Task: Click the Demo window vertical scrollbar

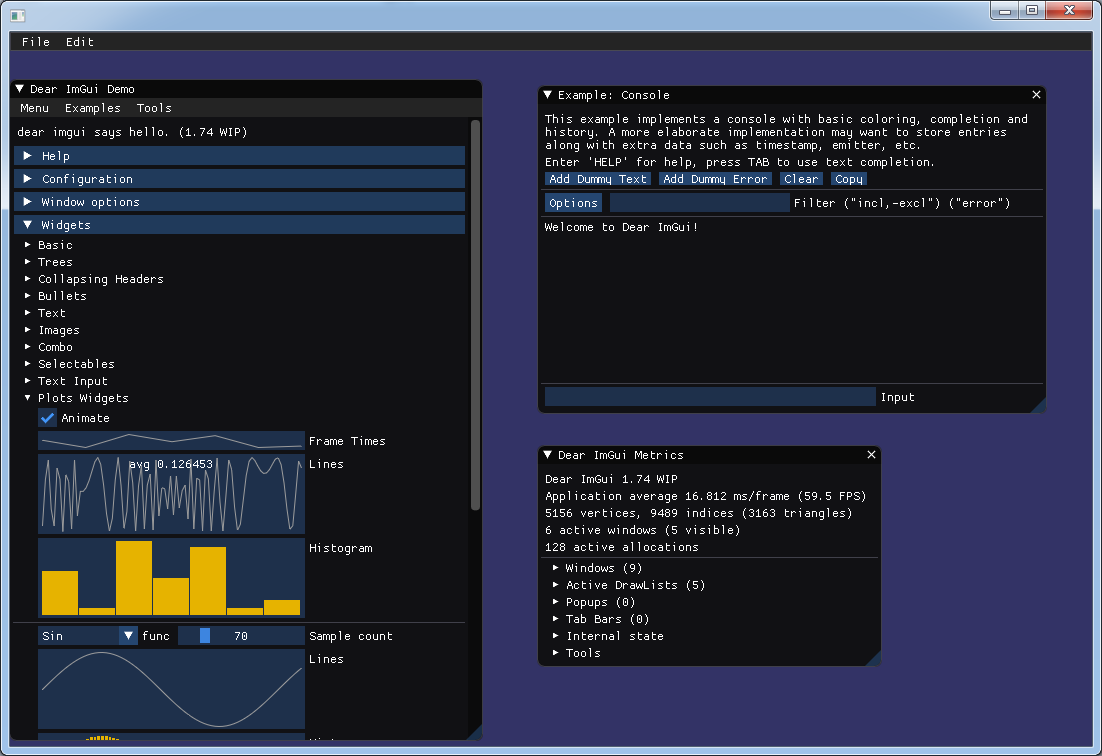Action: (475, 315)
